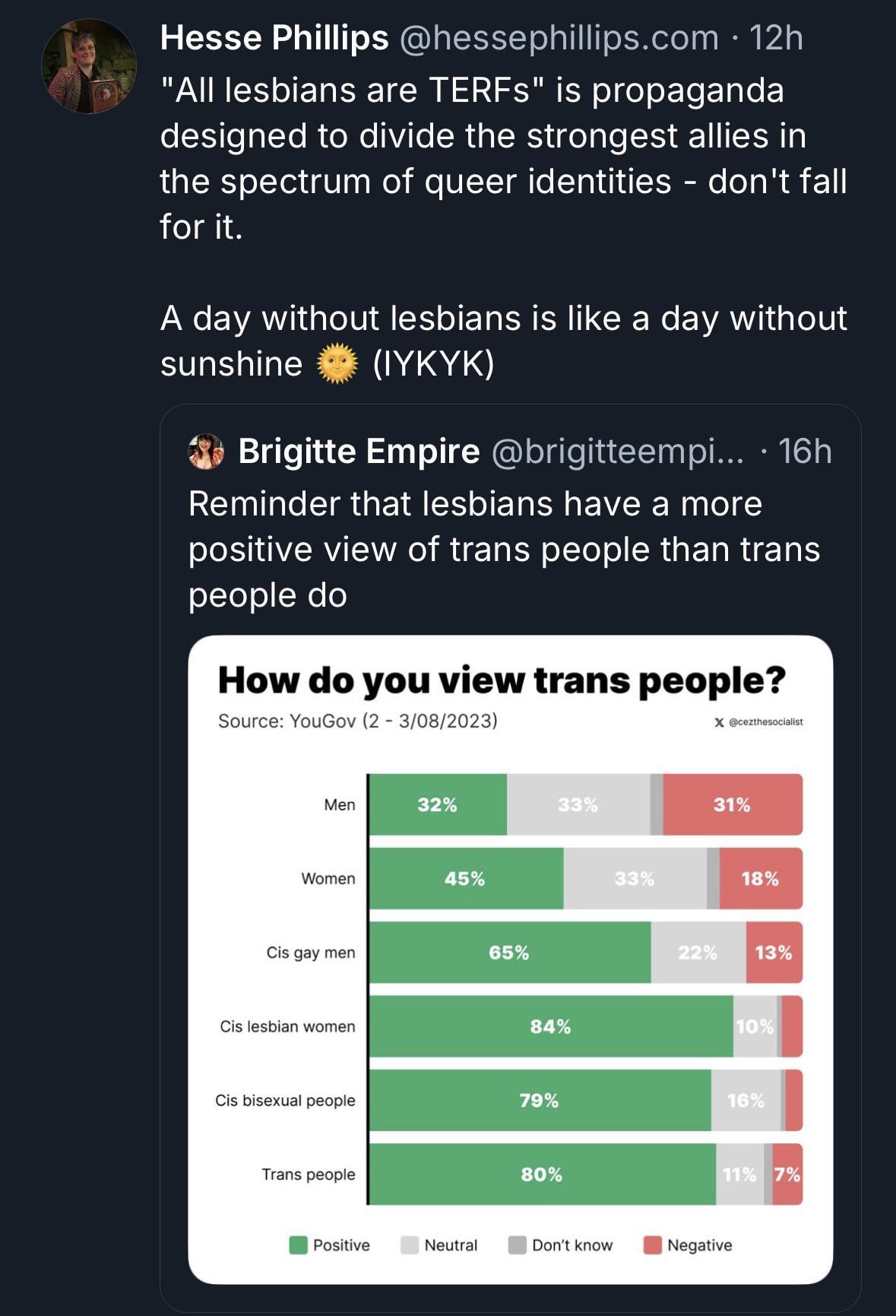Open Hesse Phillips profile avatar

click(89, 66)
